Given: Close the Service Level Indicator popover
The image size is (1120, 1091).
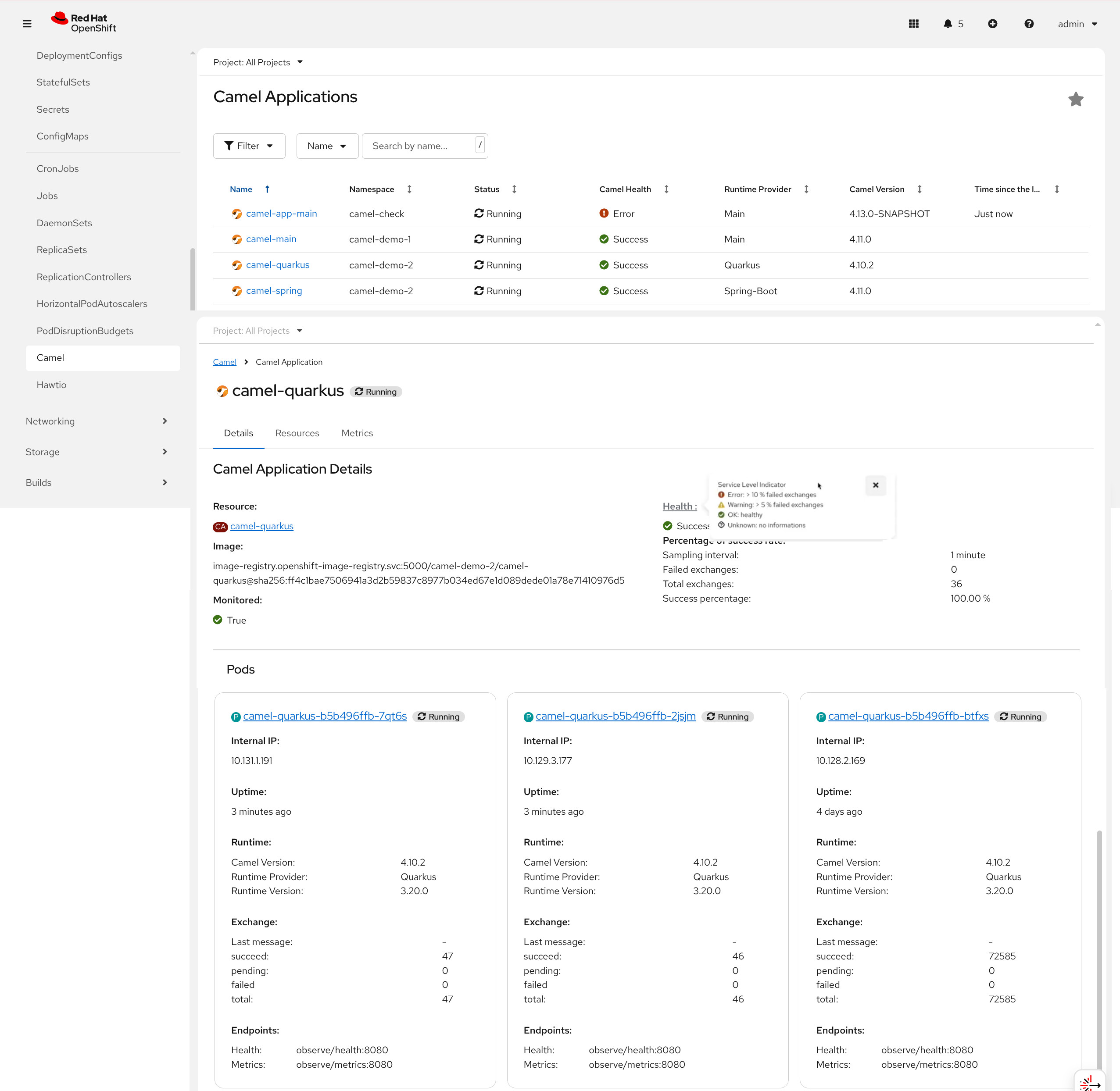Looking at the screenshot, I should tap(875, 485).
